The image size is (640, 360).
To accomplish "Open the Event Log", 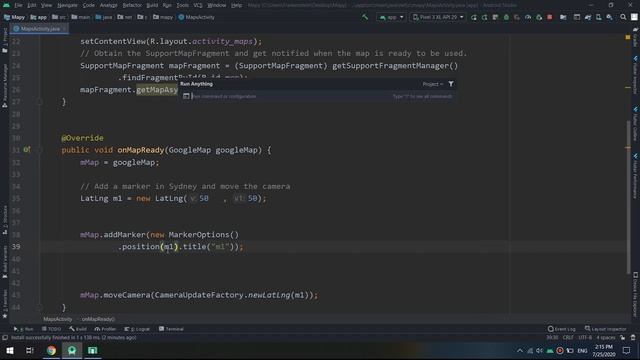I will 562,329.
